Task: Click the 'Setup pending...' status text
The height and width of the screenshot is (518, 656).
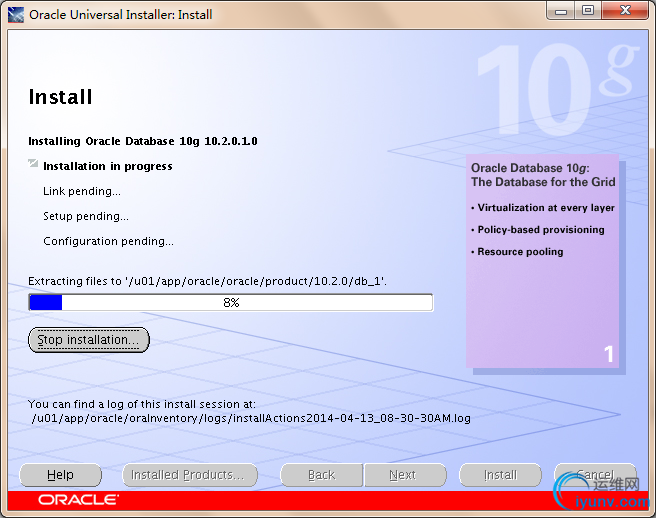Action: point(86,216)
